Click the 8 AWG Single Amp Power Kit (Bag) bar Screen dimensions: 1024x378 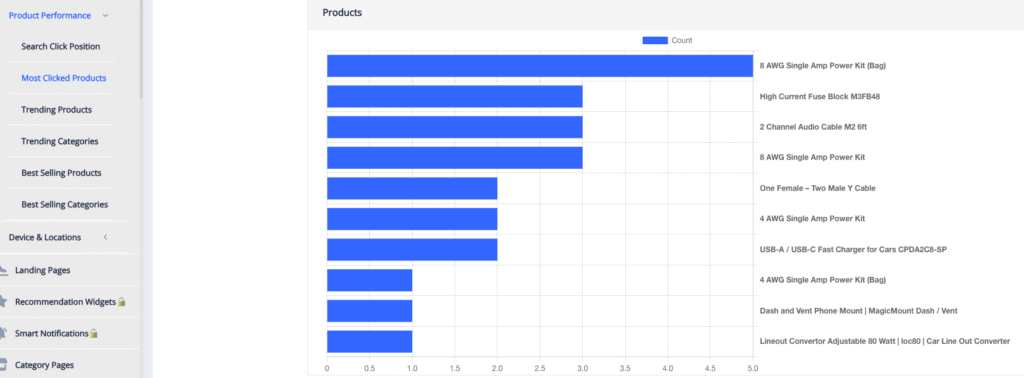[539, 66]
